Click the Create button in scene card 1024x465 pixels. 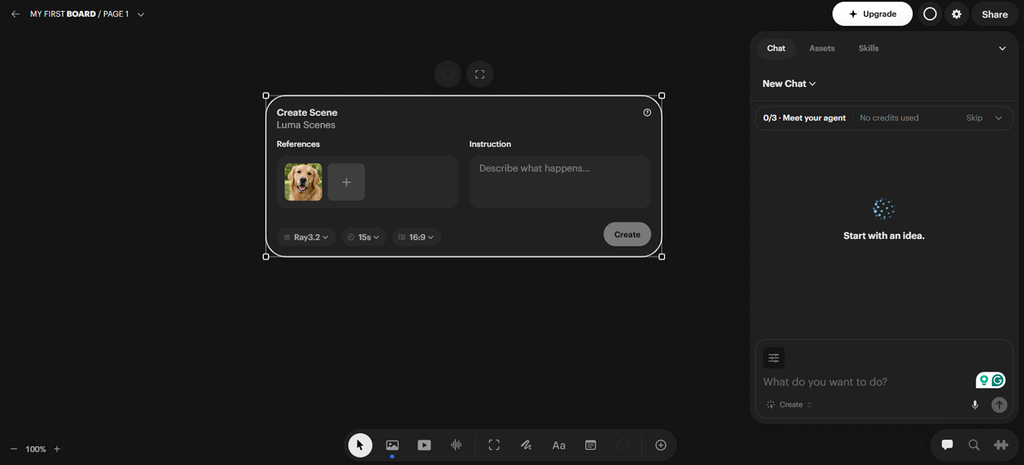(627, 234)
